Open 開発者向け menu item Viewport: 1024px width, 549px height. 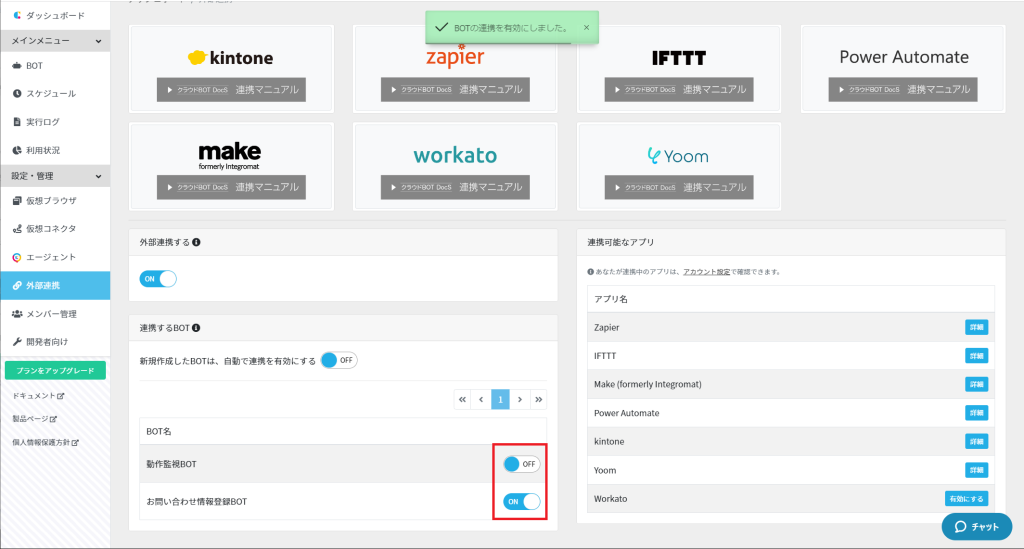click(x=56, y=341)
